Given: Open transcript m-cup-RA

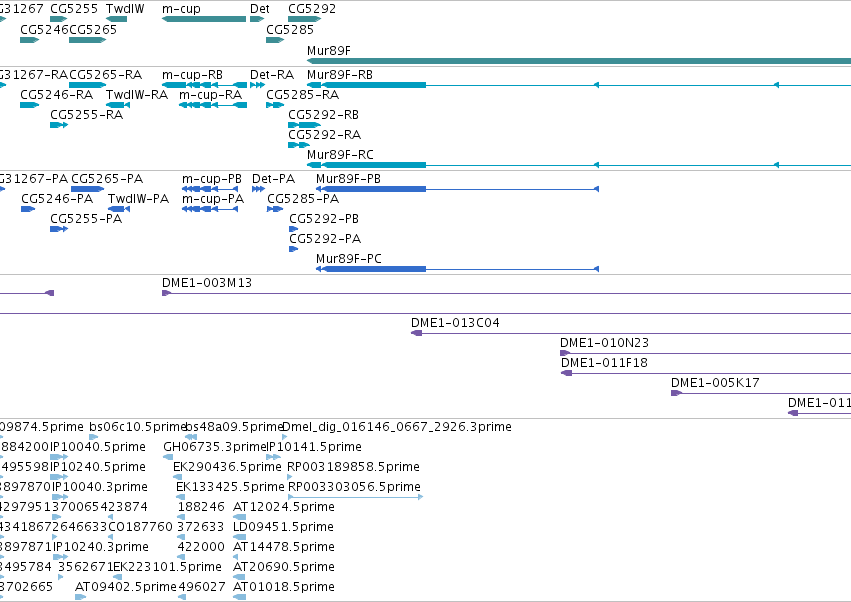Looking at the screenshot, I should tap(213, 105).
